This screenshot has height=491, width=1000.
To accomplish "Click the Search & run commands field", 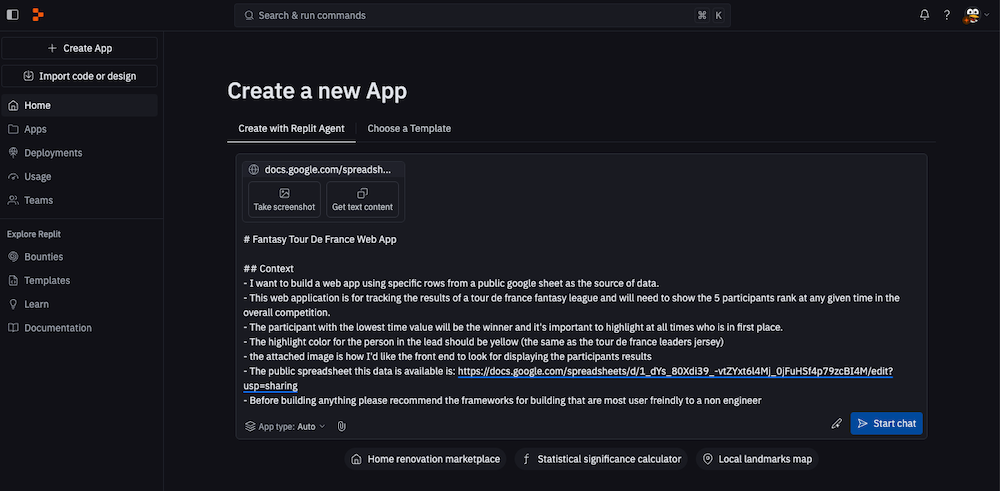I will 480,15.
